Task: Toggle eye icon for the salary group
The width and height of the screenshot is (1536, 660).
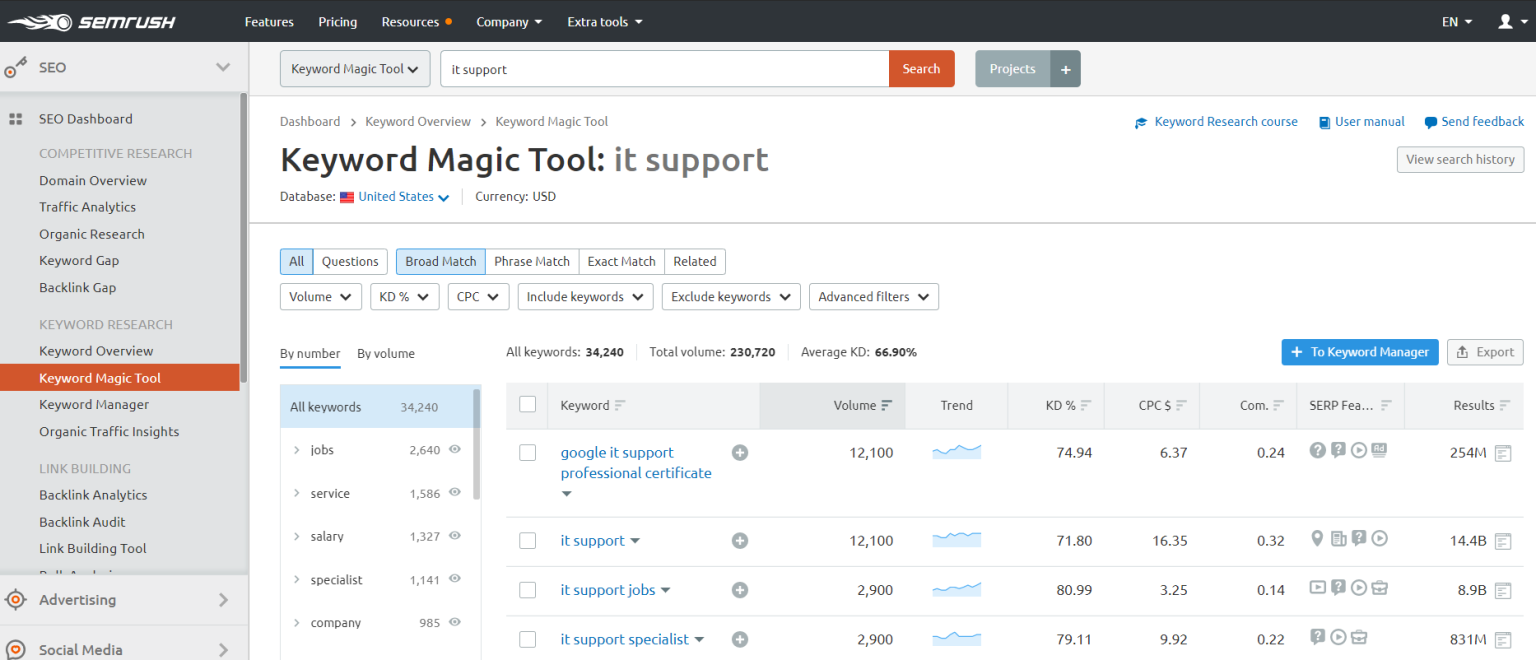Action: tap(455, 536)
